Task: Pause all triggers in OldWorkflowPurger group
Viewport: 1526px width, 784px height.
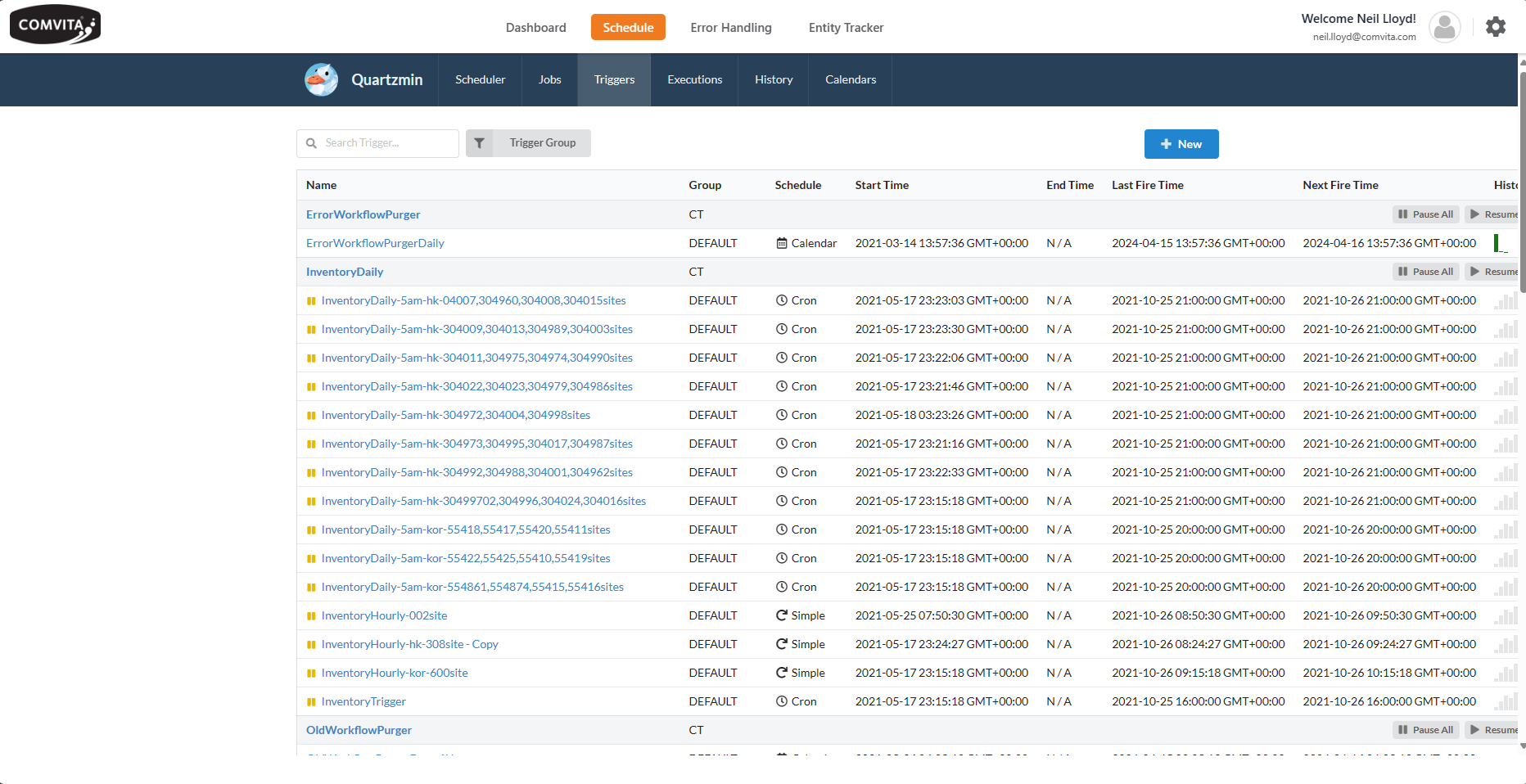Action: (1425, 730)
